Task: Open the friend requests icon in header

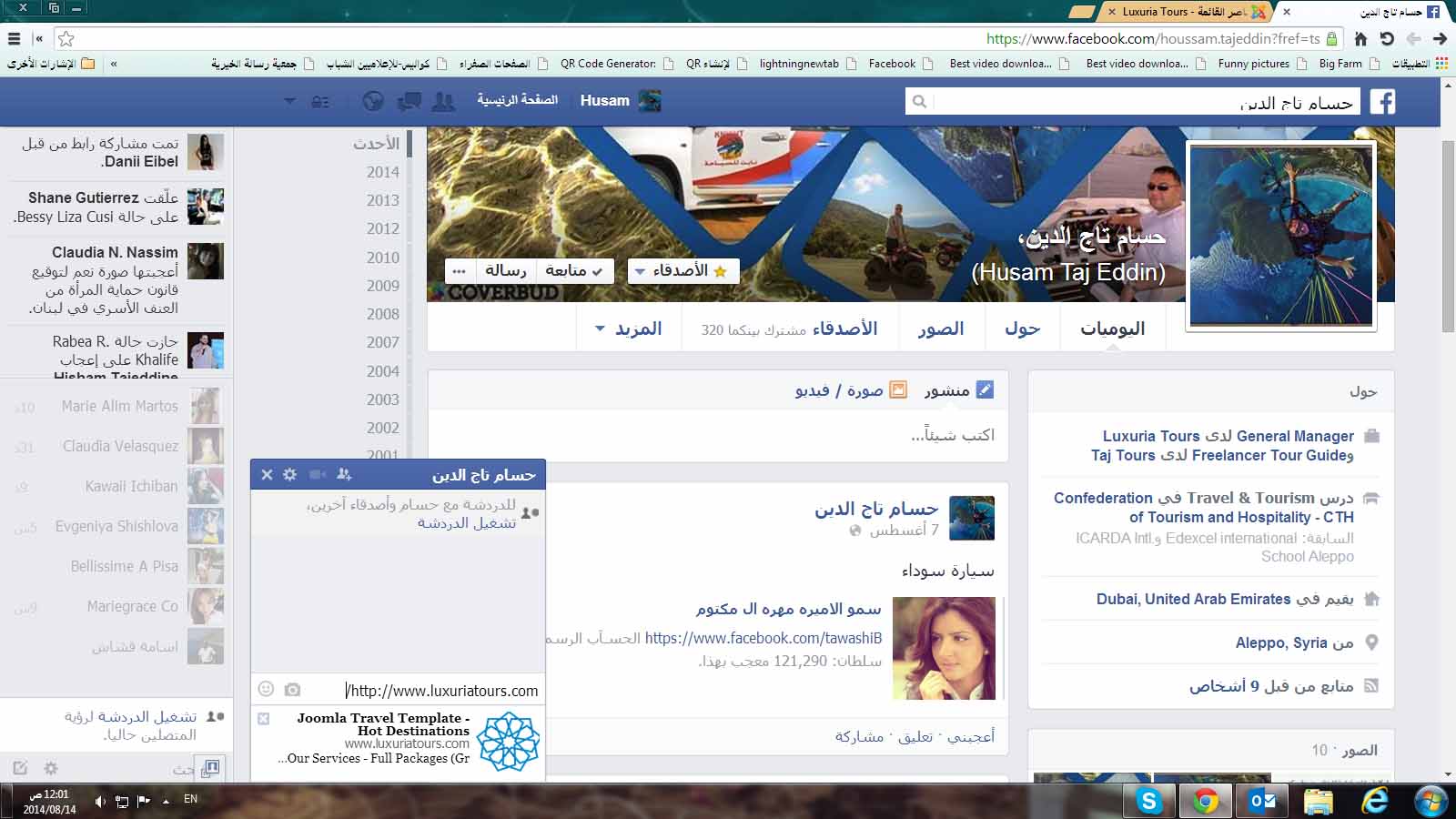Action: tap(443, 101)
